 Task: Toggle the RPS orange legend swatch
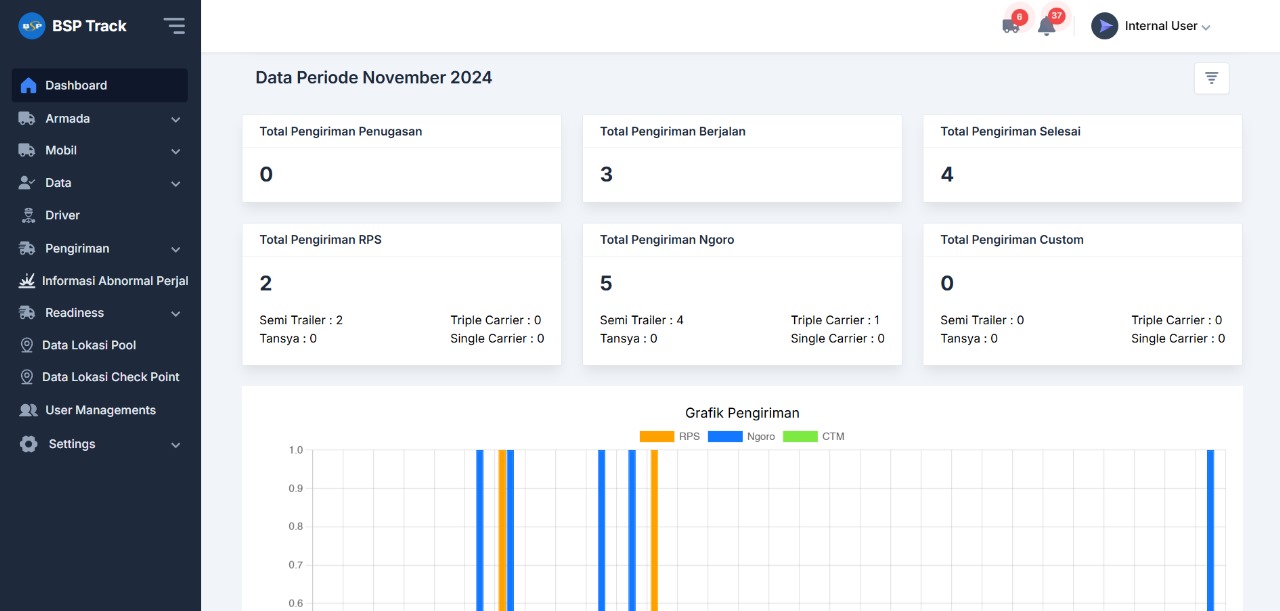[657, 436]
